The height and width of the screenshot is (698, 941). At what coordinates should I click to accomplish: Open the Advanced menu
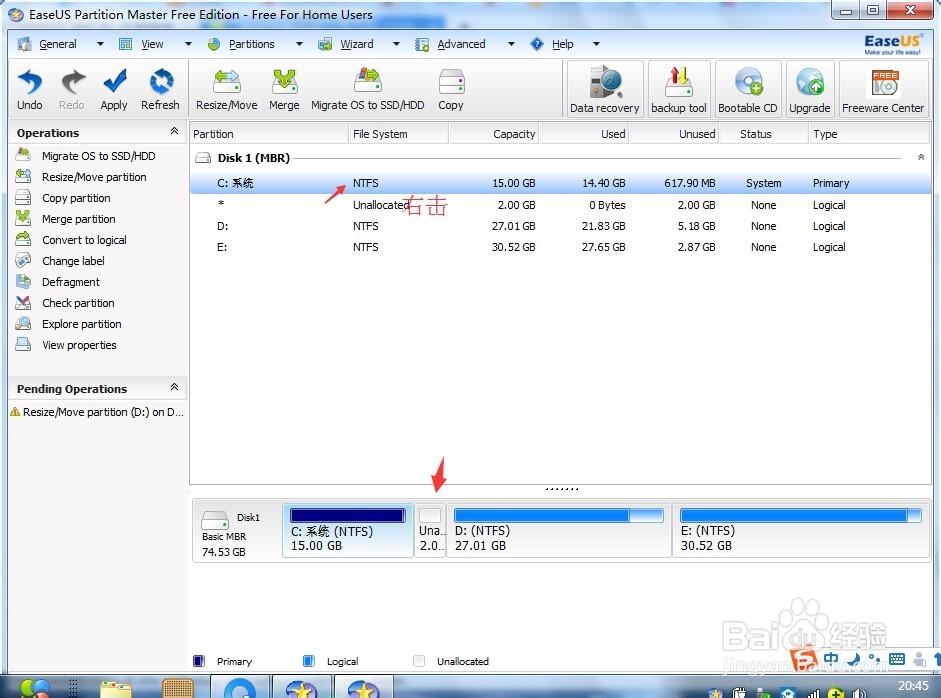click(x=461, y=44)
